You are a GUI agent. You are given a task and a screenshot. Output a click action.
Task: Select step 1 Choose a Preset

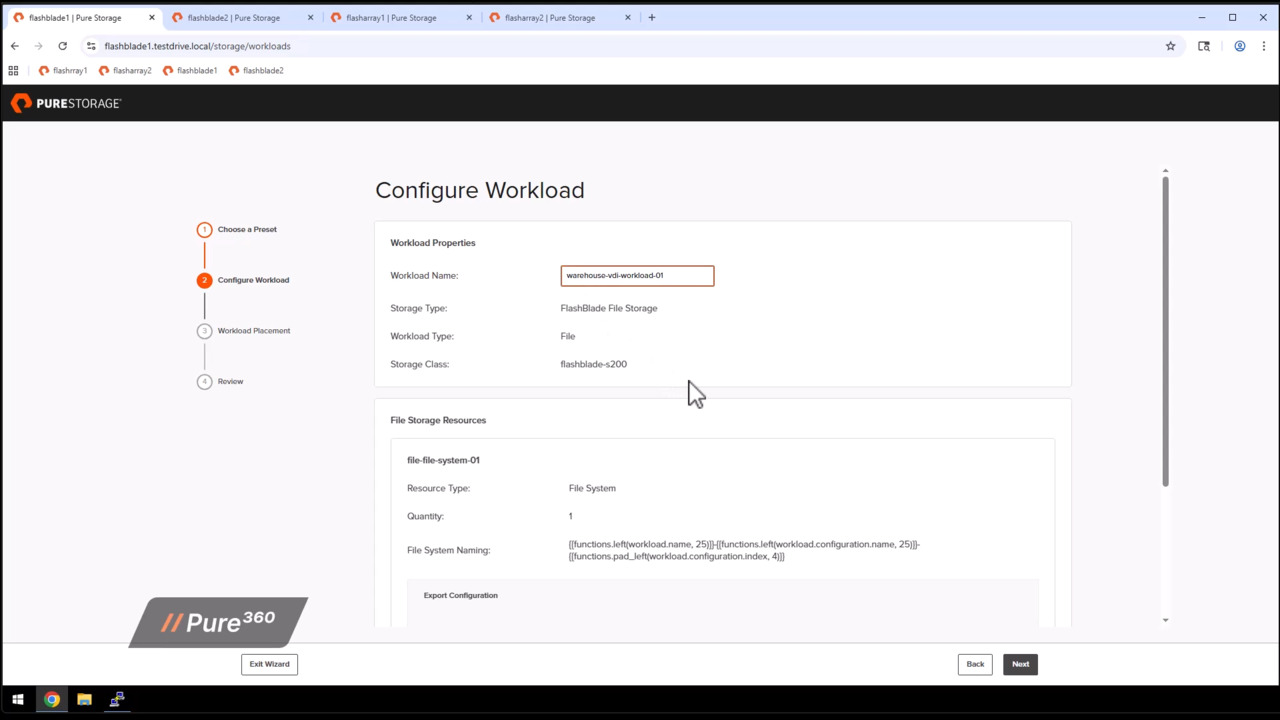point(246,230)
